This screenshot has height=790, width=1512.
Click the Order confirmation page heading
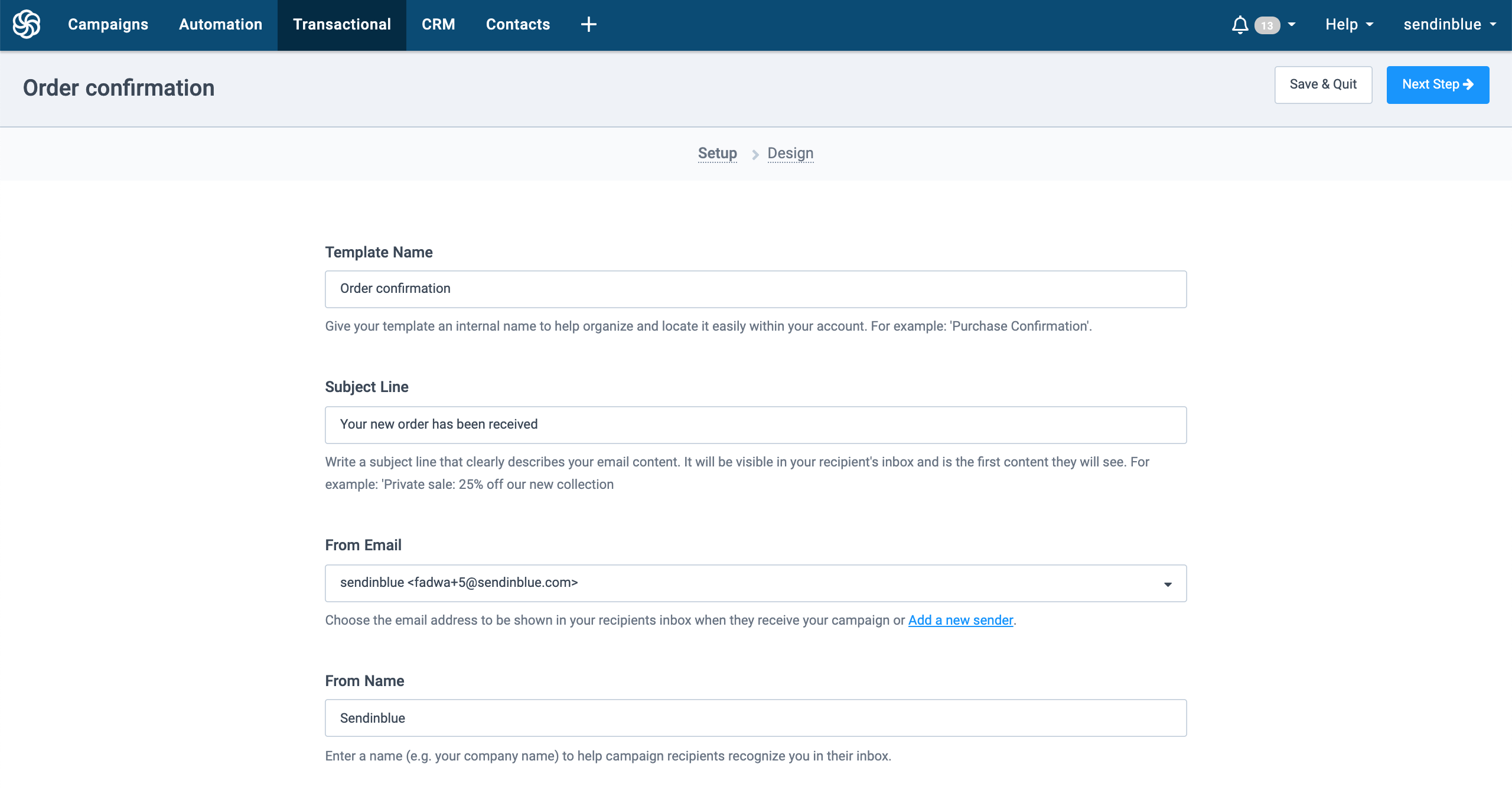[x=119, y=87]
